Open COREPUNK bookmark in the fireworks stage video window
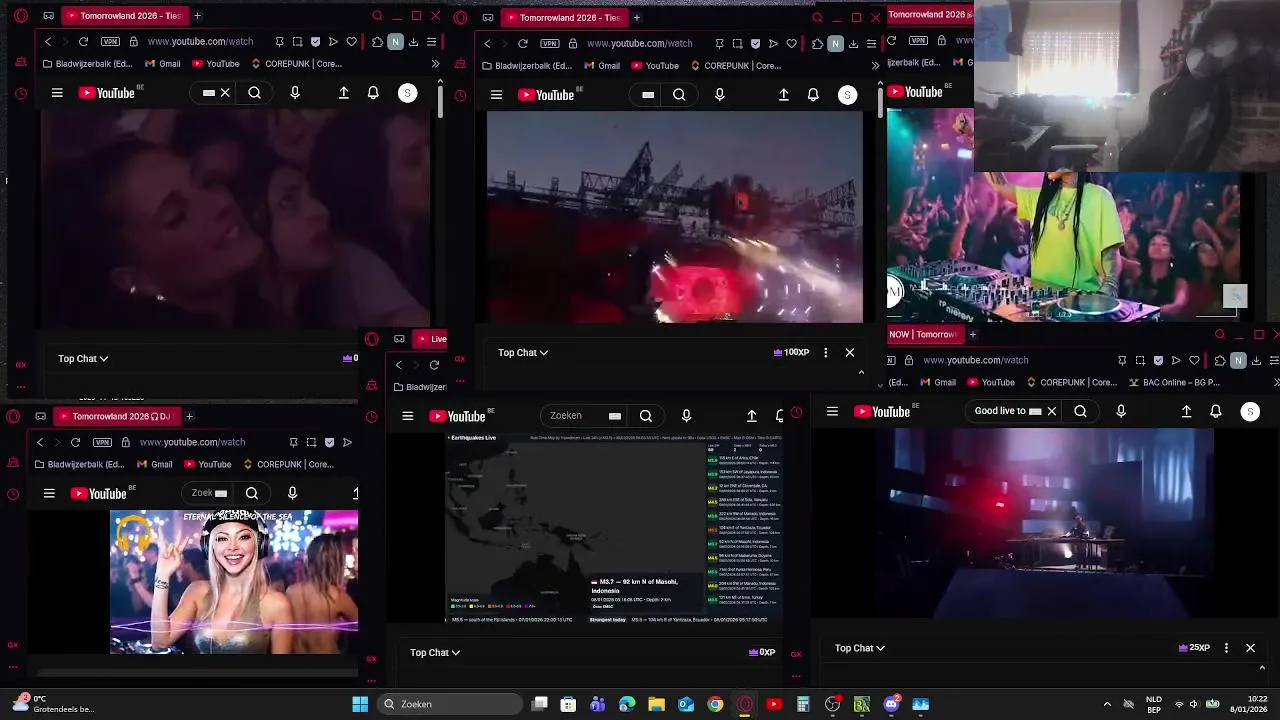 click(x=736, y=66)
